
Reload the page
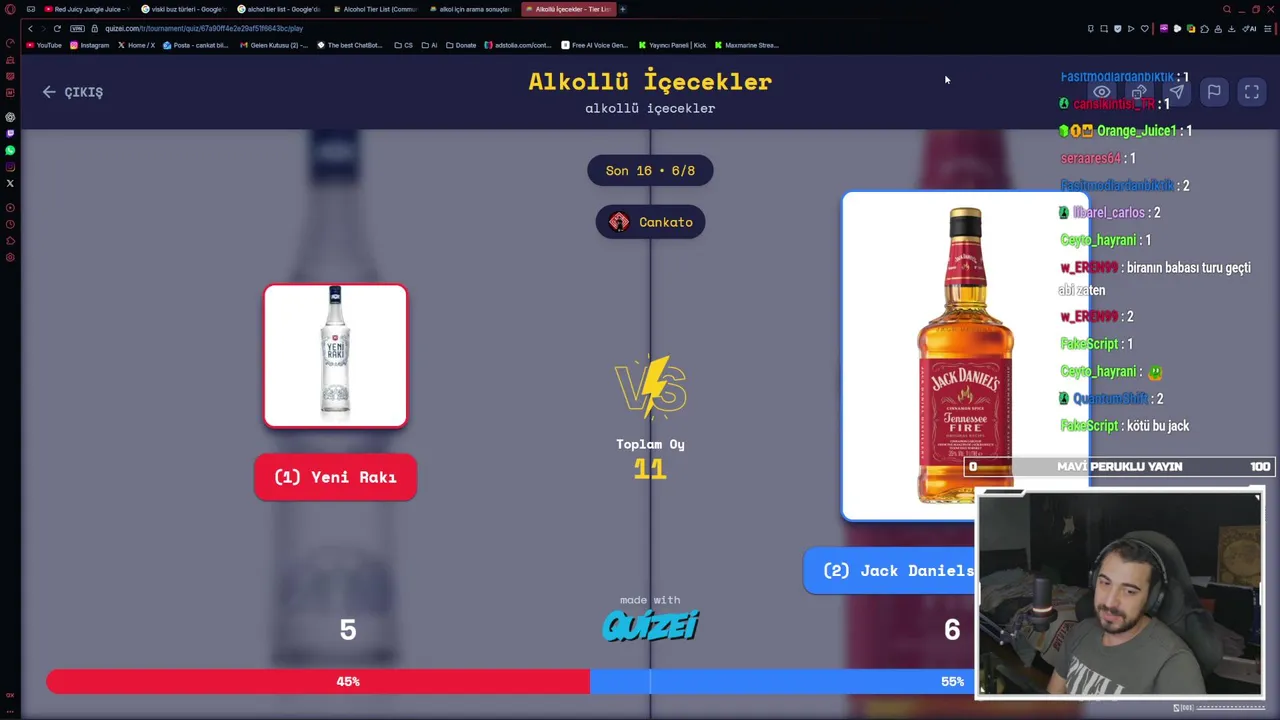coord(57,28)
